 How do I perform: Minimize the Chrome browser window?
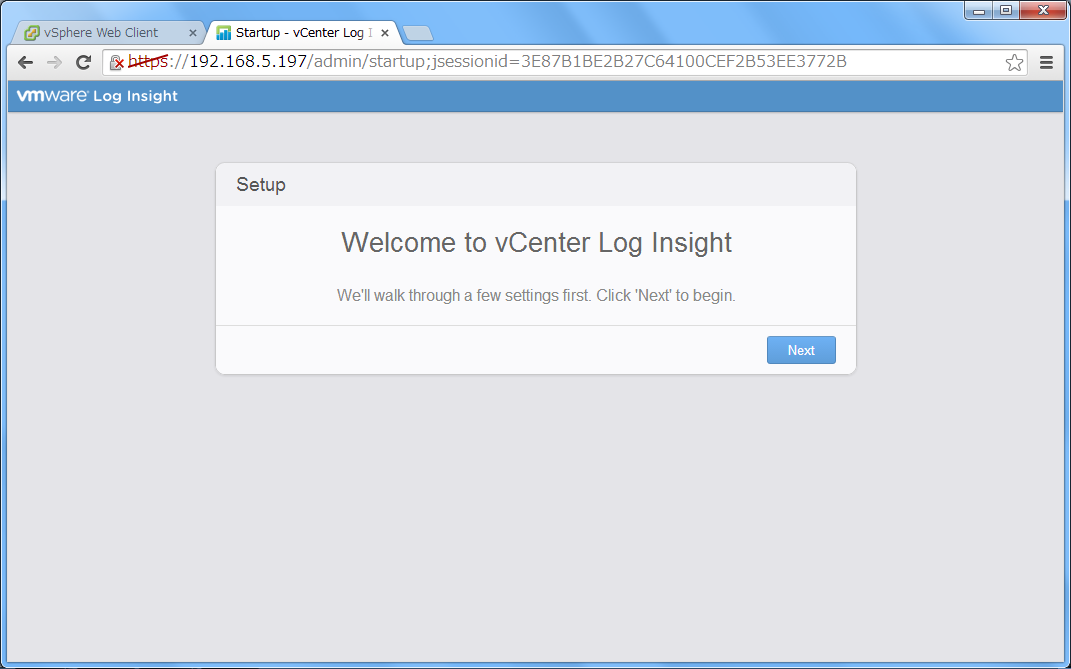coord(979,10)
